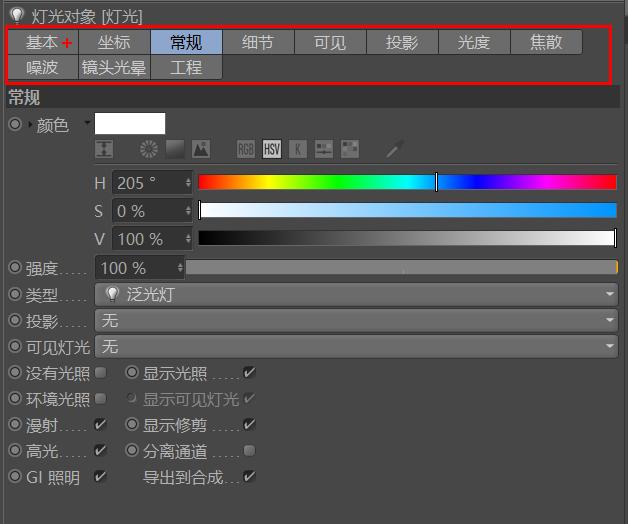The width and height of the screenshot is (628, 524).
Task: Switch to the 坐标 tab
Action: click(x=114, y=42)
